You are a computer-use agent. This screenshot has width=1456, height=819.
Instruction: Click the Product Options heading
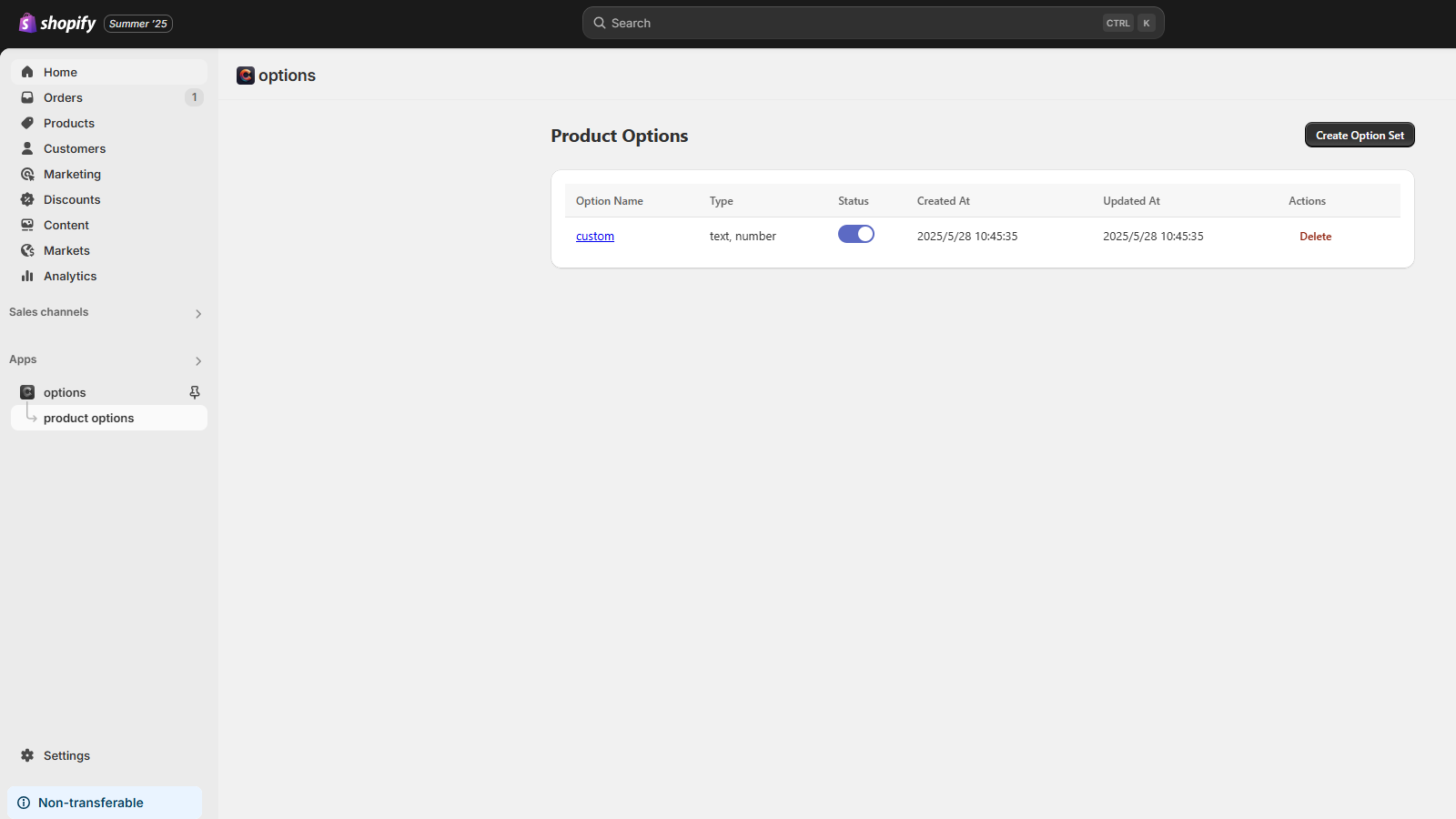tap(620, 136)
